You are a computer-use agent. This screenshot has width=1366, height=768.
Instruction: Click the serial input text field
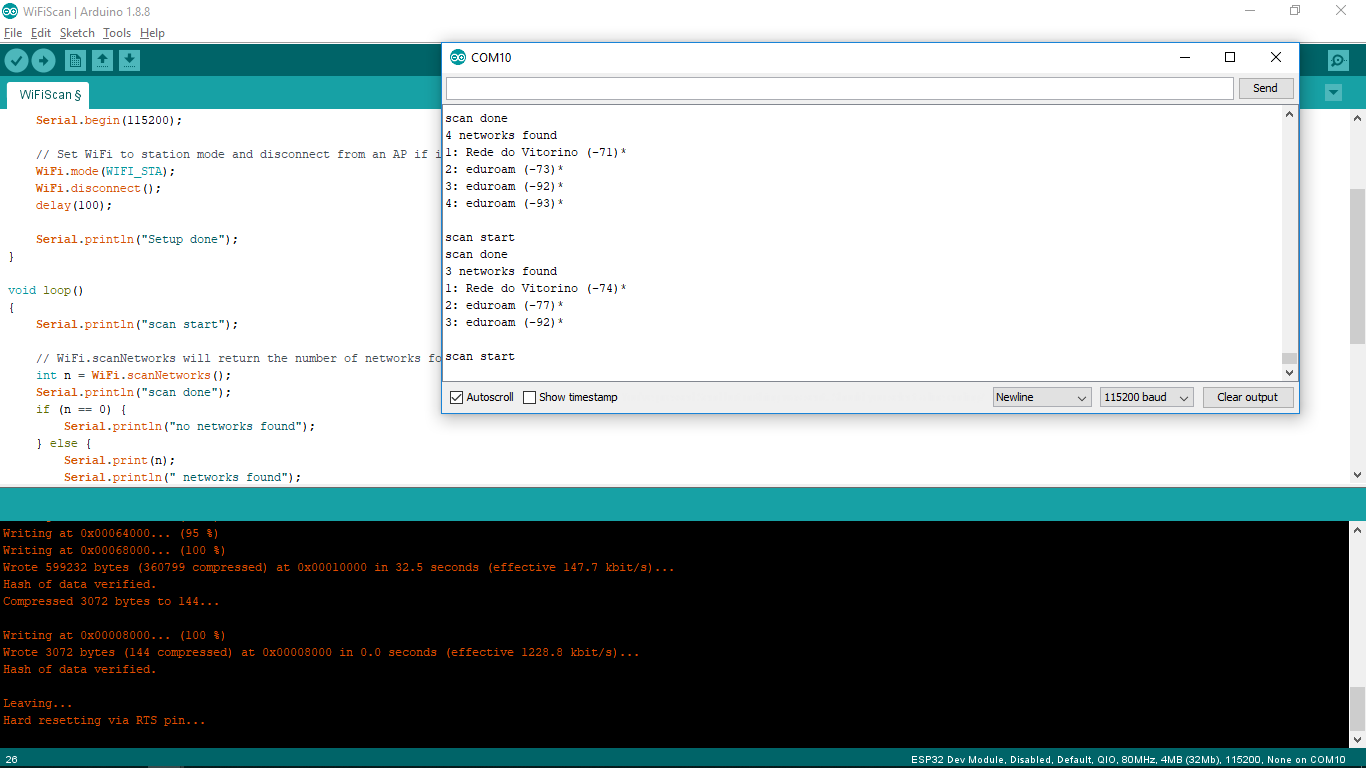click(x=840, y=88)
